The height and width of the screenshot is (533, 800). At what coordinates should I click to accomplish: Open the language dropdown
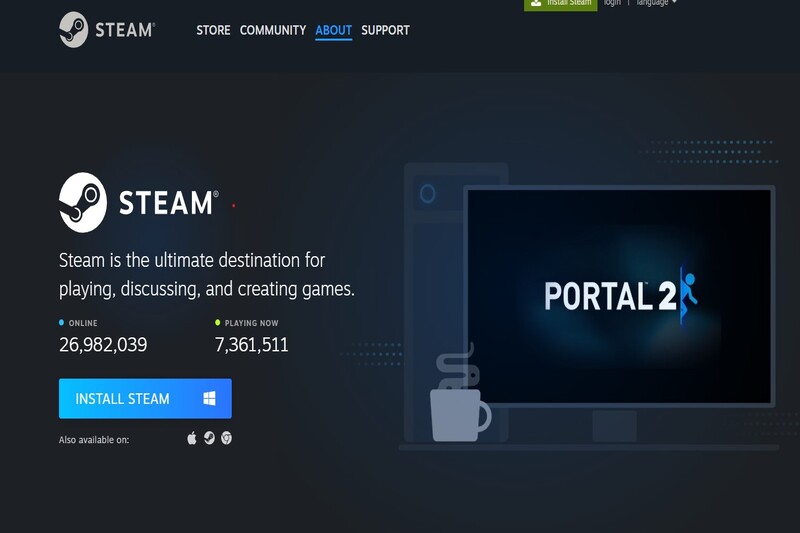point(653,3)
